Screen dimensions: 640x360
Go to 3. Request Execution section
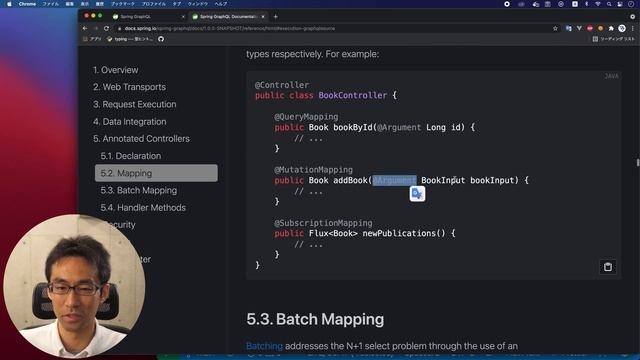135,104
